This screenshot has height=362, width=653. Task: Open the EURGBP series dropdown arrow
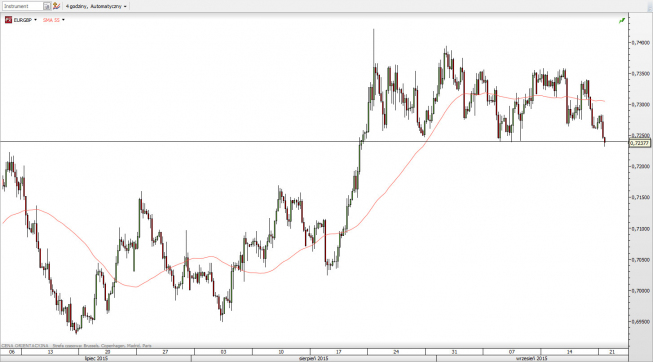[35, 20]
